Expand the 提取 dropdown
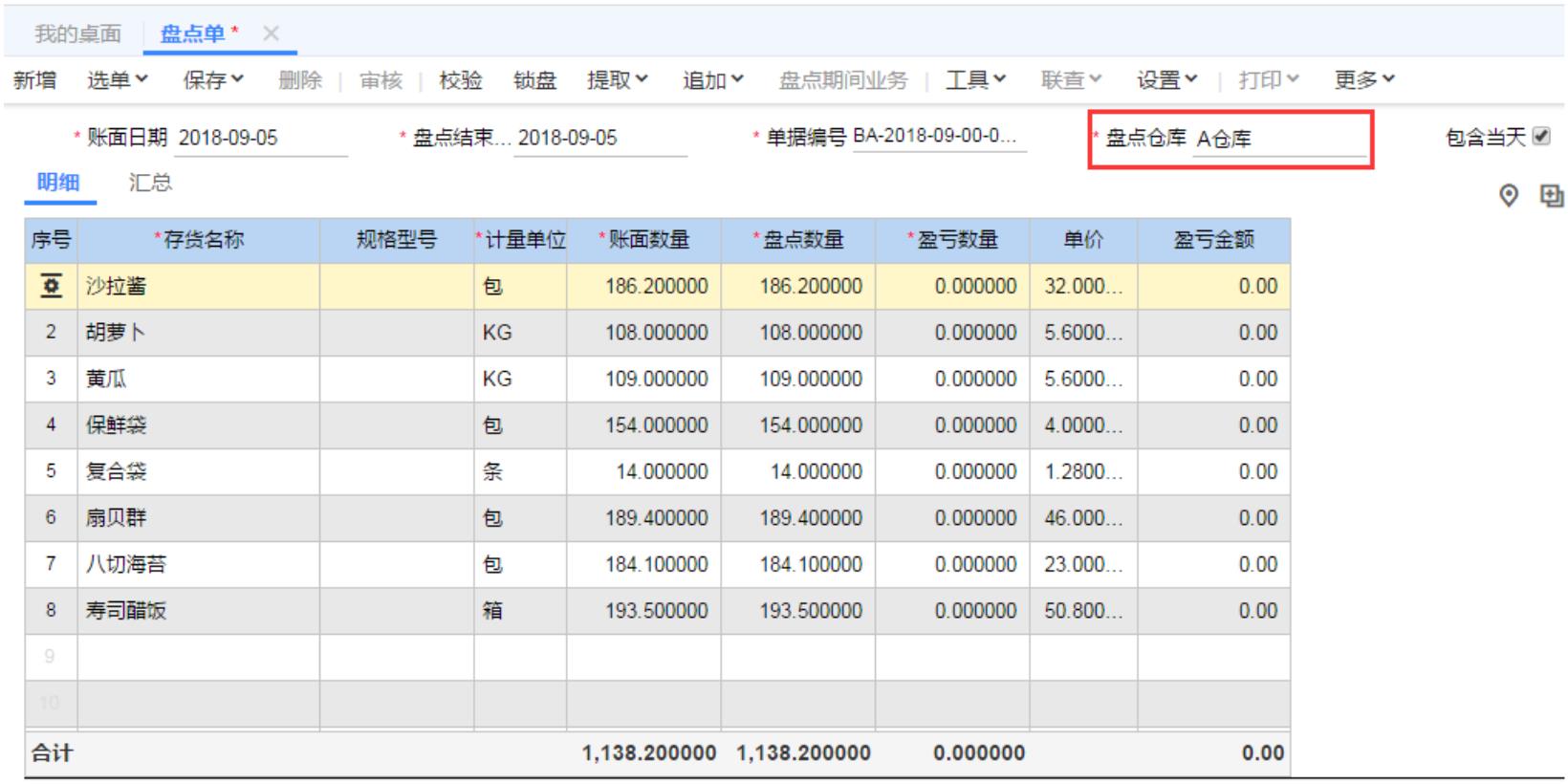 click(x=617, y=80)
